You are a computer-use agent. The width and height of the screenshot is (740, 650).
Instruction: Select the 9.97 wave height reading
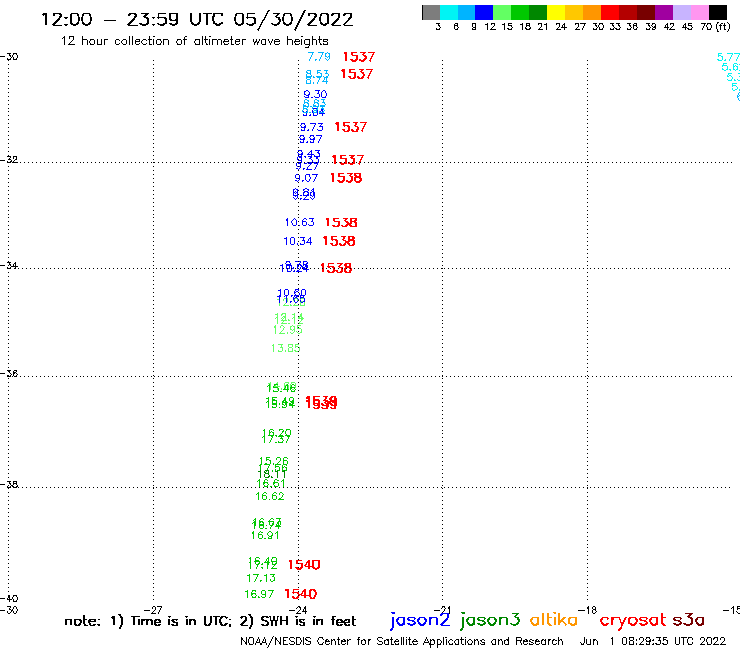pyautogui.click(x=310, y=139)
